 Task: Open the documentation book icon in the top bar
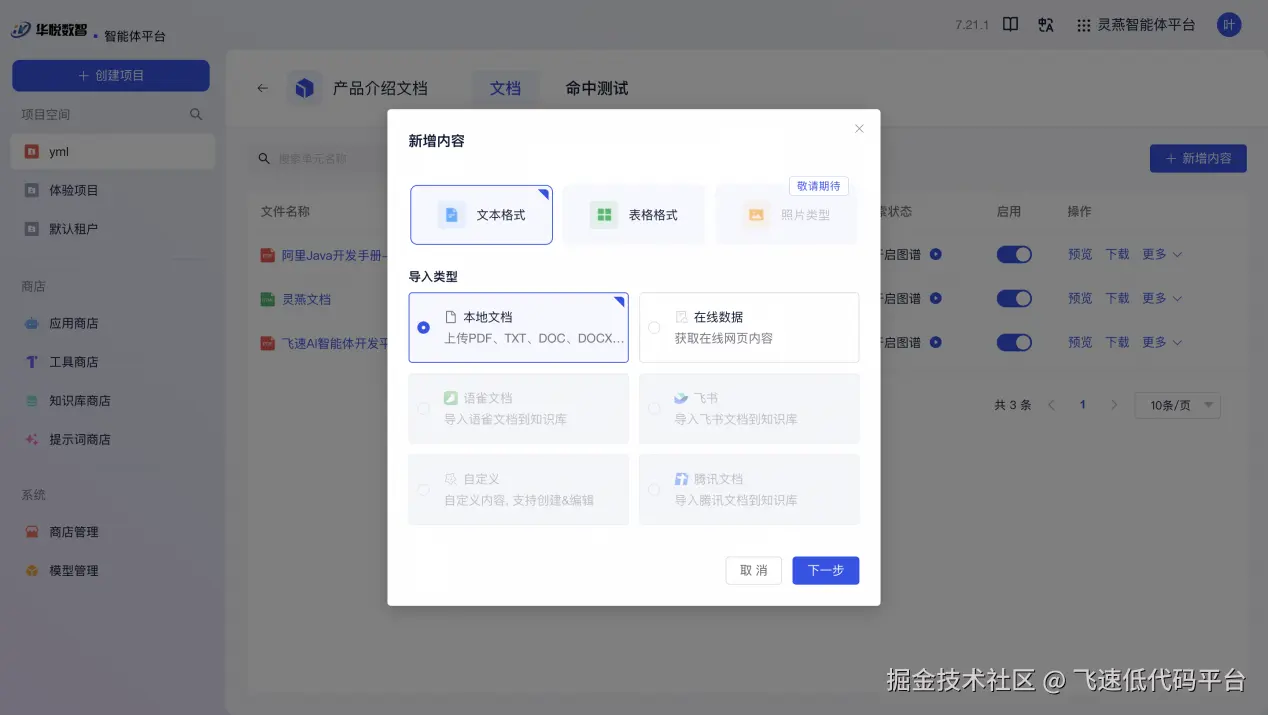click(1010, 24)
